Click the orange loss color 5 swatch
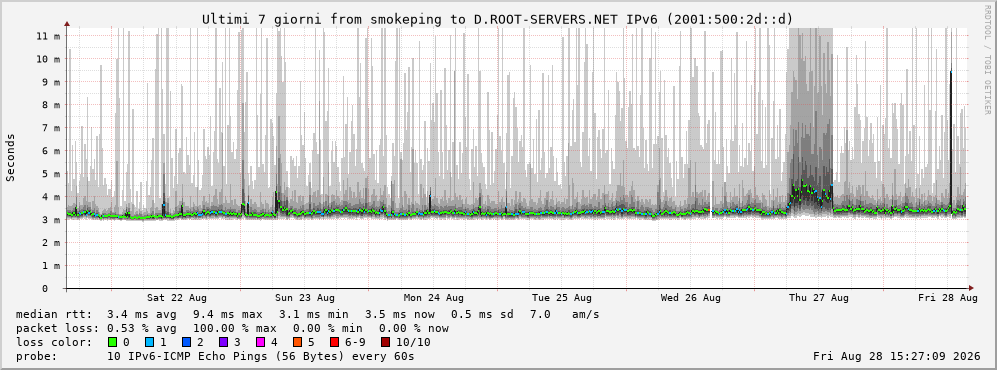 coord(297,342)
